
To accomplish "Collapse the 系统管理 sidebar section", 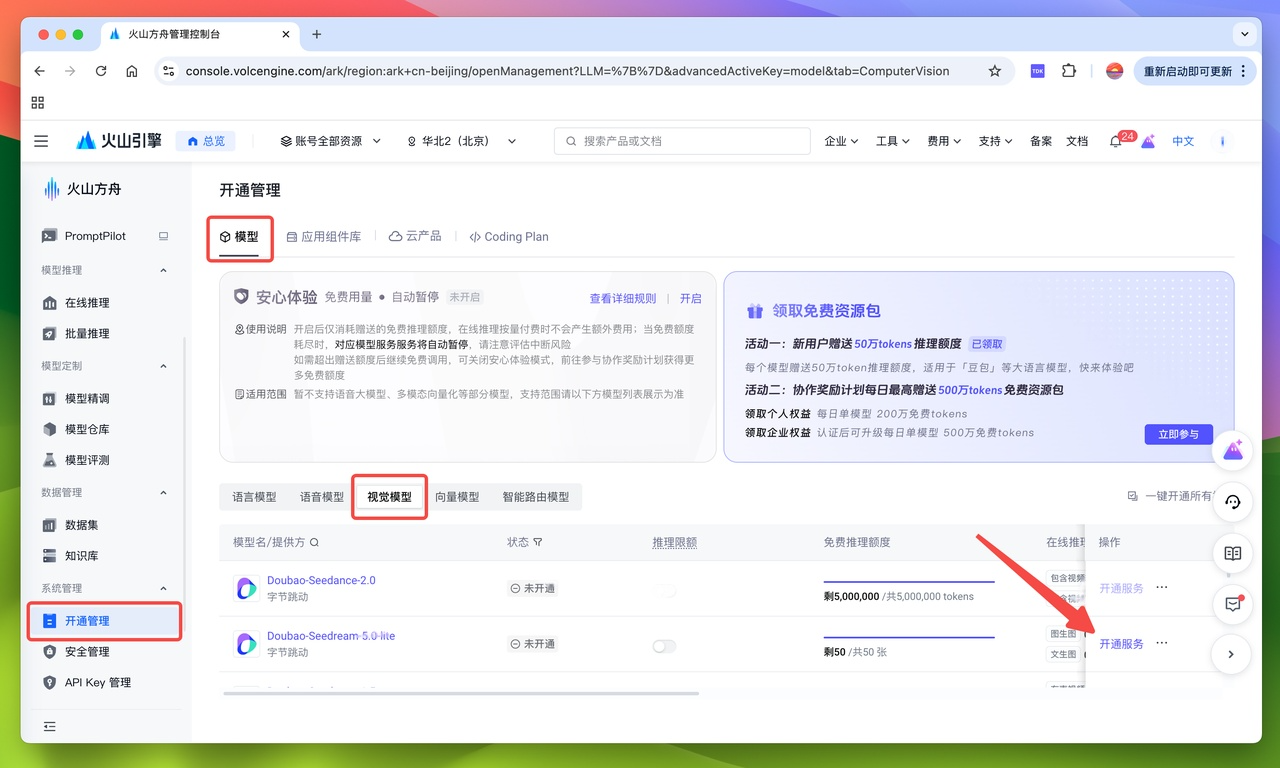I will pos(163,588).
